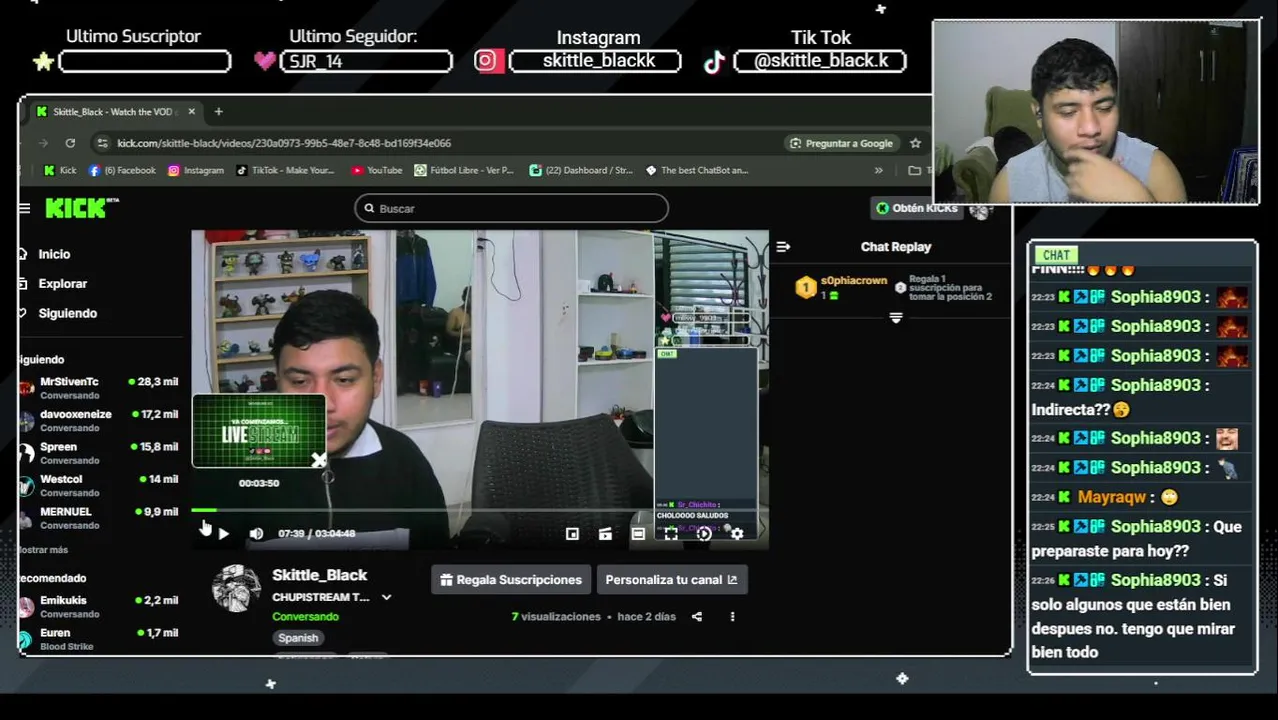Screen dimensions: 1278x720
Task: Open the Instagram bookmark
Action: pyautogui.click(x=195, y=170)
